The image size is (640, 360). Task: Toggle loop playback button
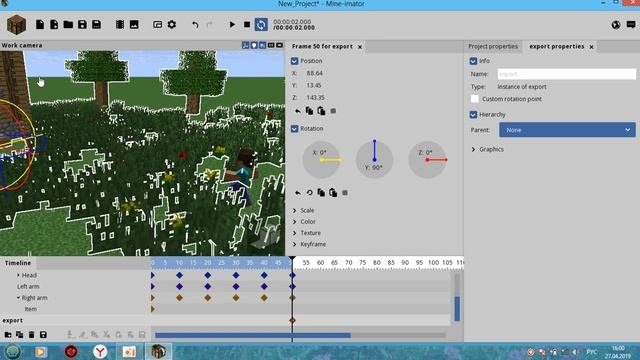(261, 24)
